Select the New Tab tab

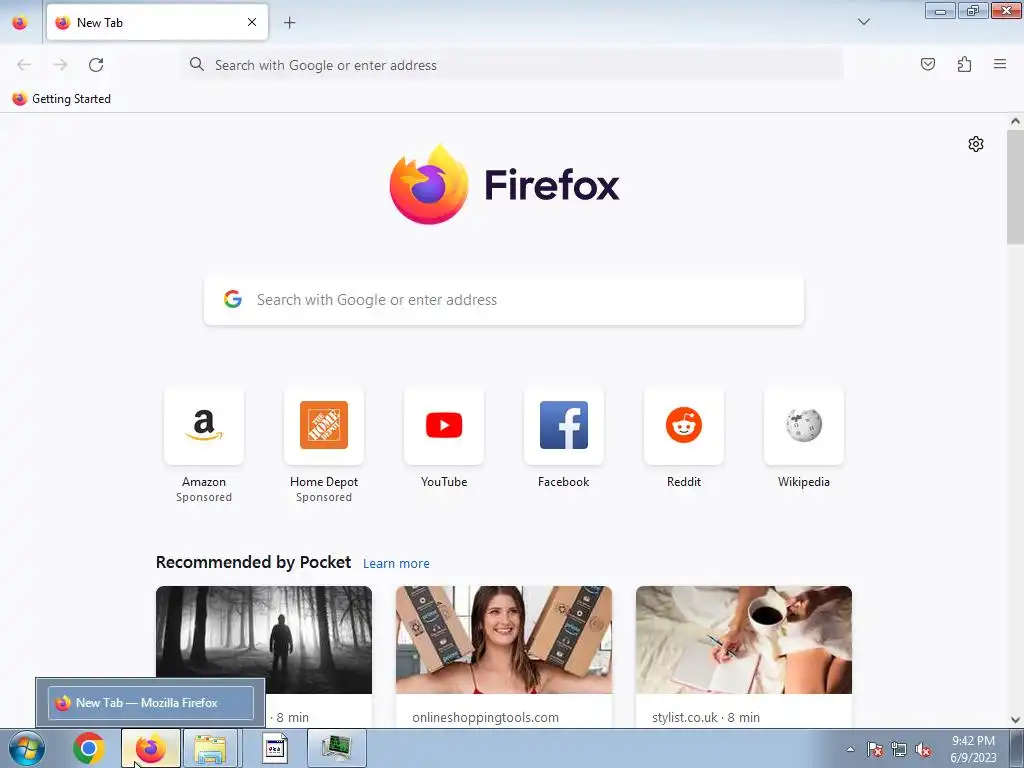point(157,22)
